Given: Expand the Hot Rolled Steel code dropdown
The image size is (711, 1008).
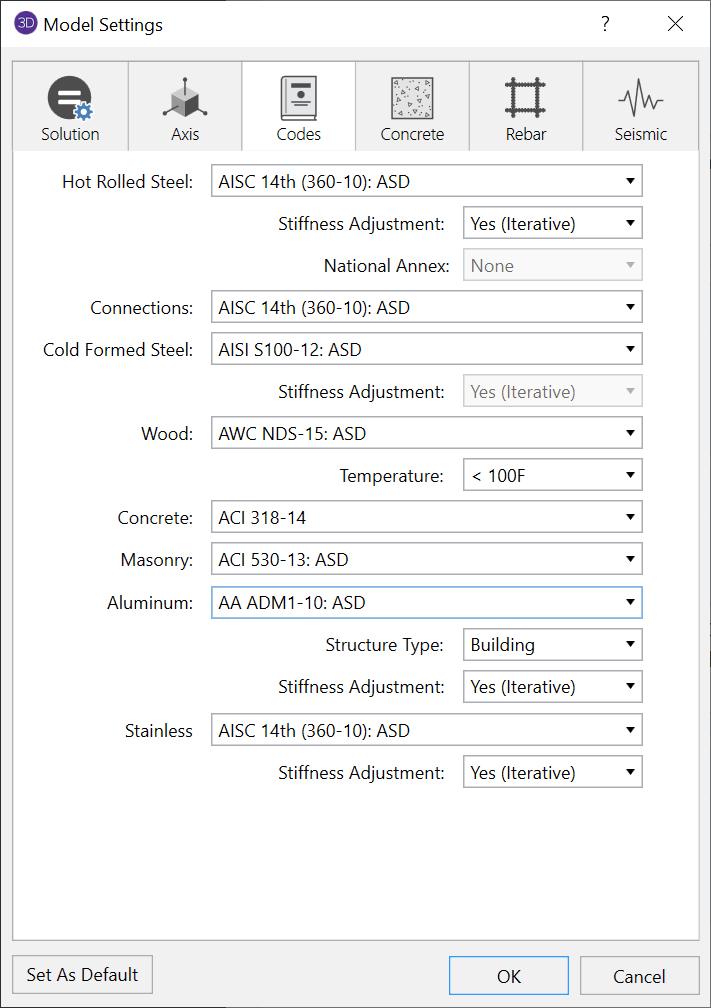Looking at the screenshot, I should pos(426,182).
